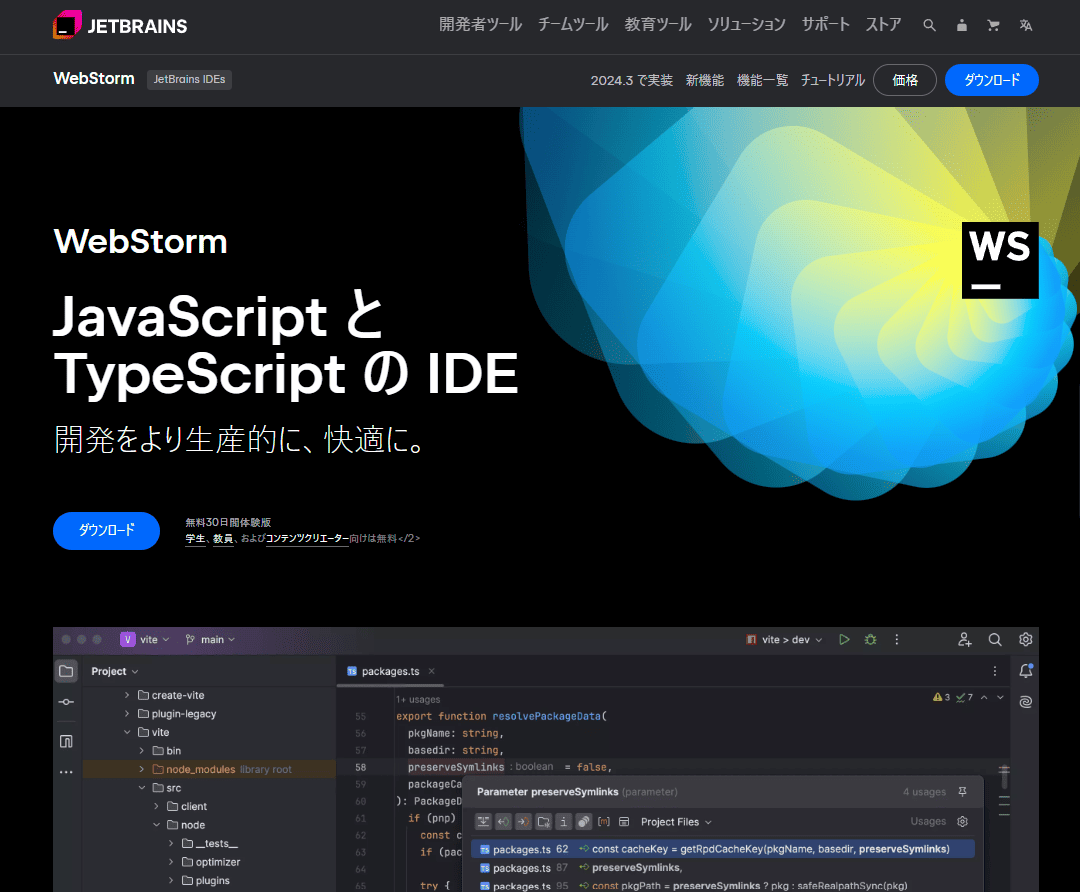Click the JetBrains logo
1080x892 pixels.
point(120,25)
